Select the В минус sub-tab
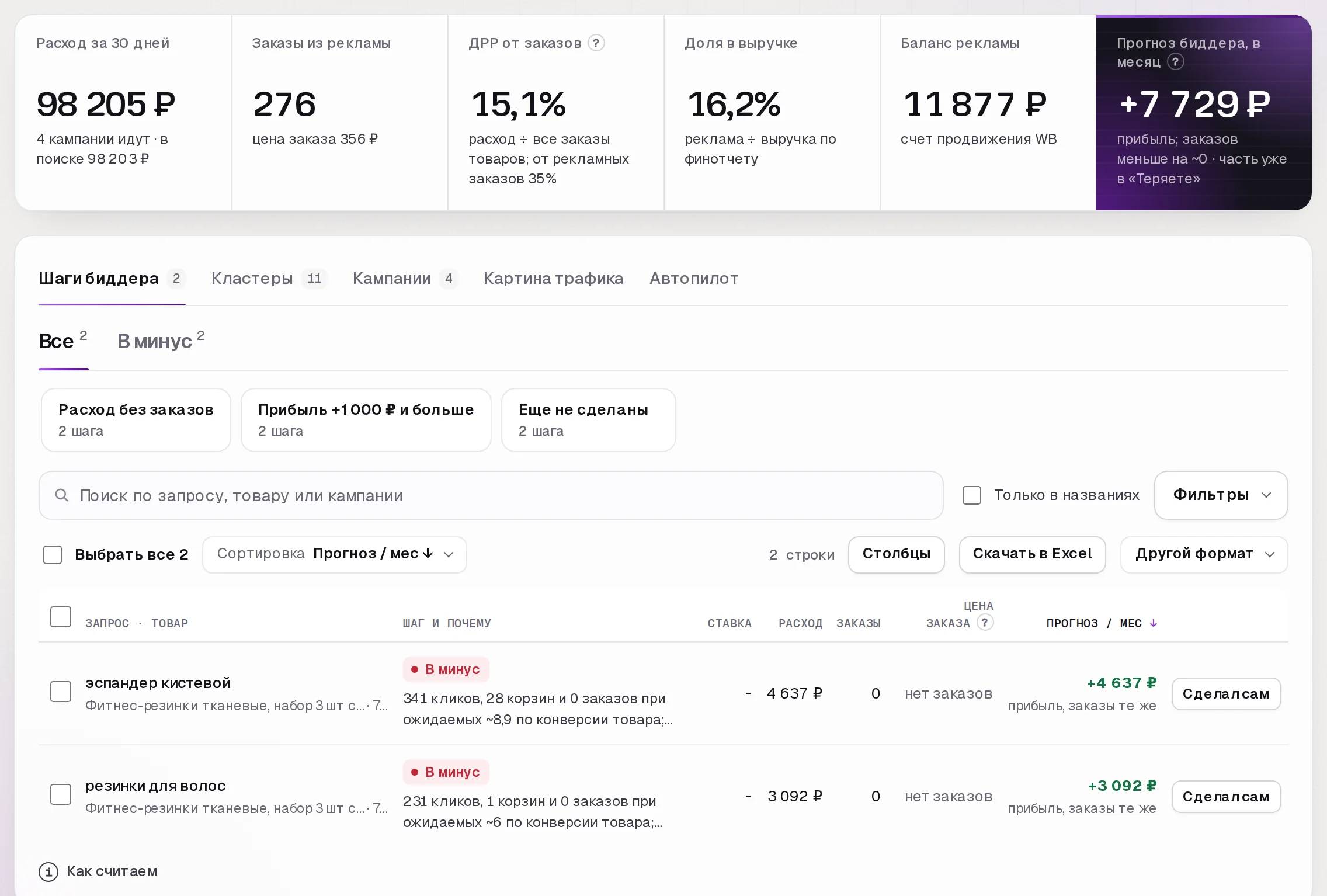Screen dimensions: 1327x896 pyautogui.click(x=161, y=341)
